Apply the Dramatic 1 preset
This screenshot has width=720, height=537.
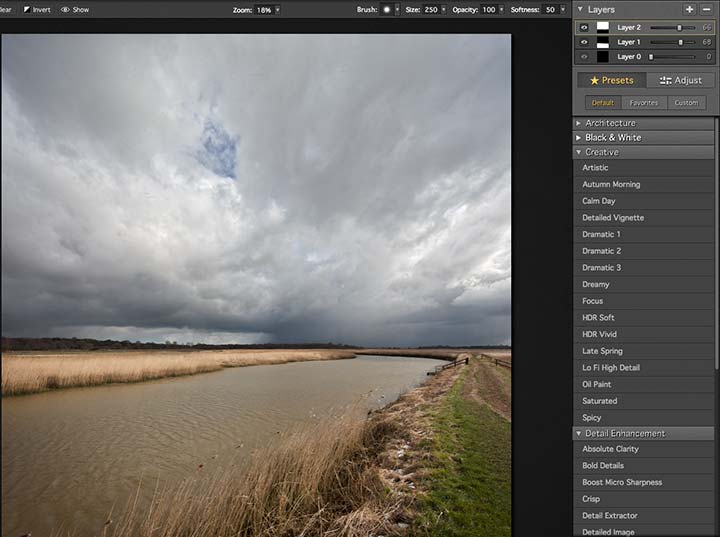[644, 234]
